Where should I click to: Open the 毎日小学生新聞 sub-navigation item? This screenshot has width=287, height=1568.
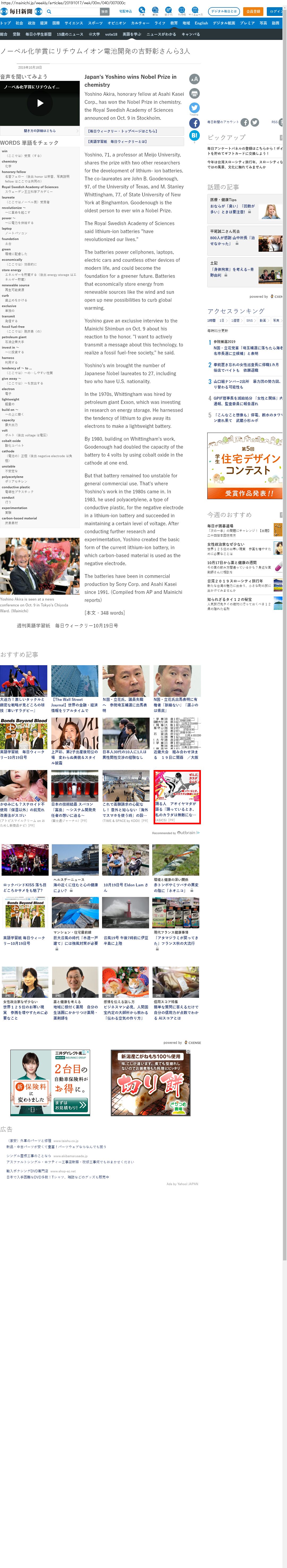38,34
